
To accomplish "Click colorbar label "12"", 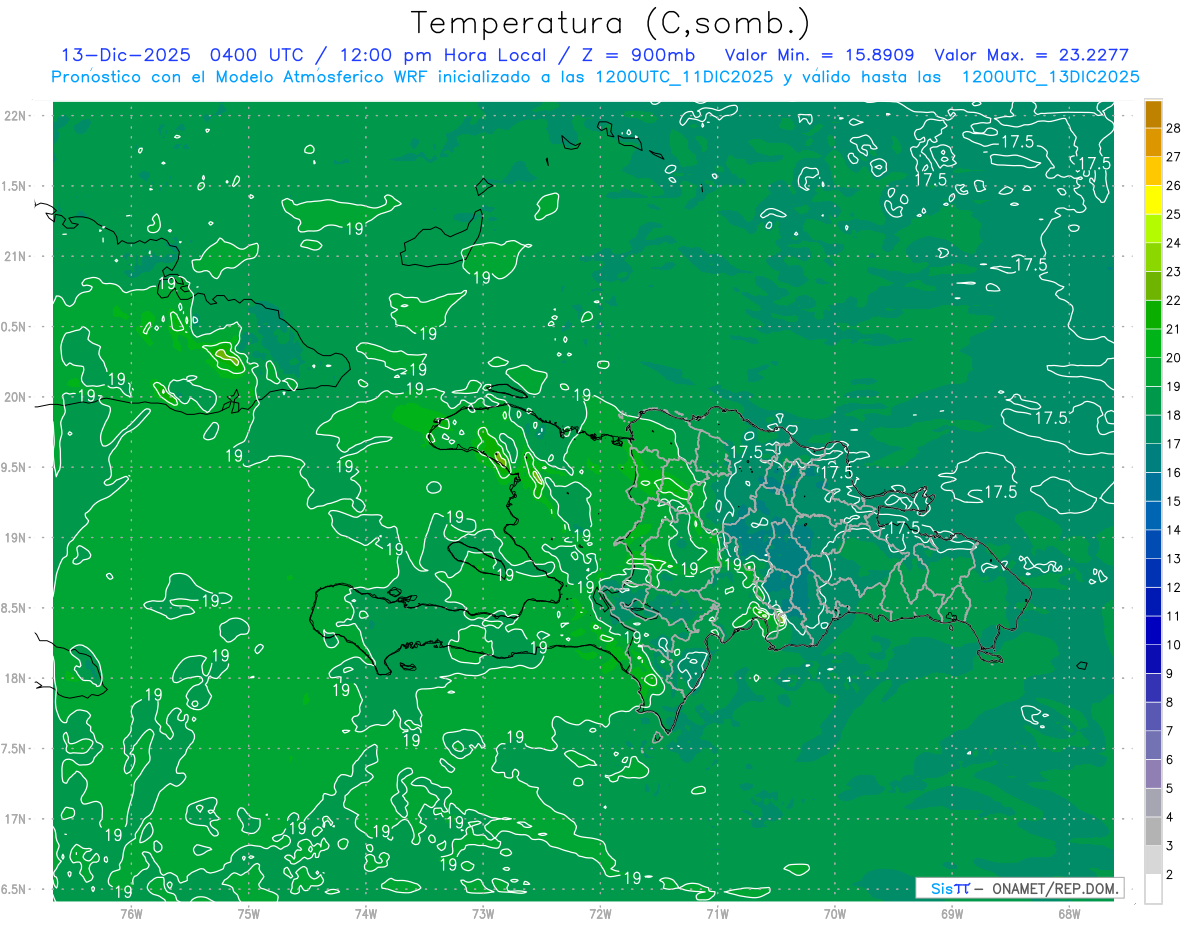I will [1174, 588].
